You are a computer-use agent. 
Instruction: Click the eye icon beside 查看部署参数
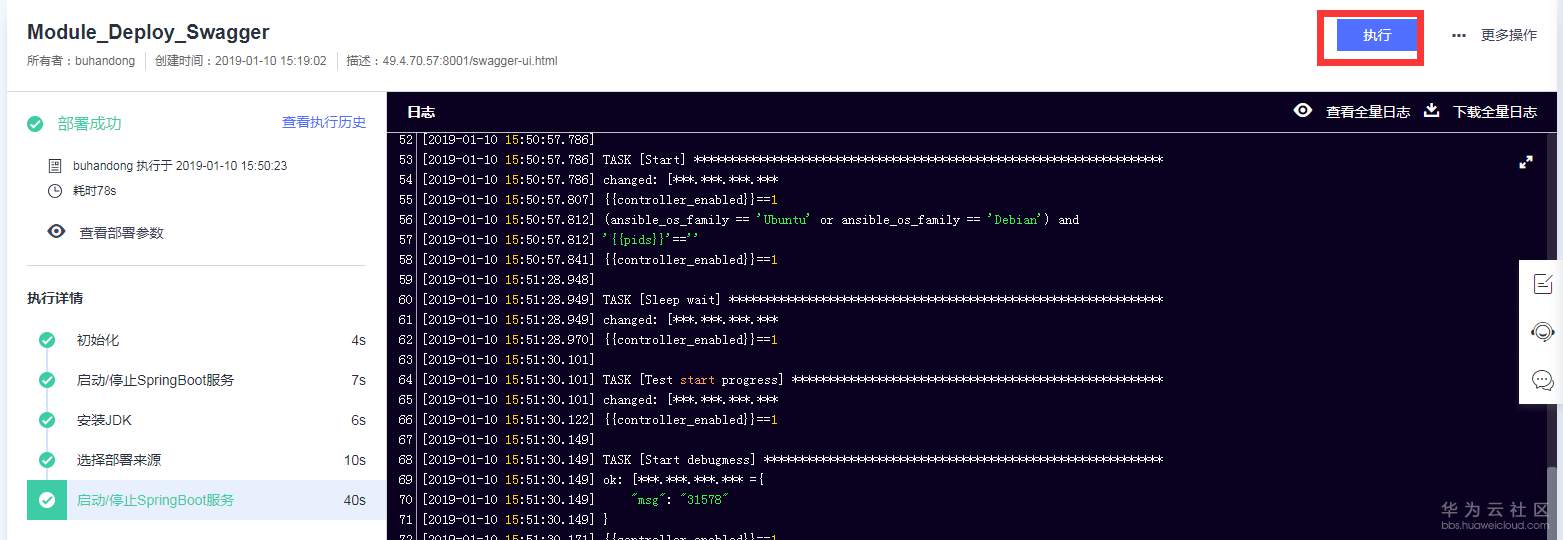coord(57,231)
